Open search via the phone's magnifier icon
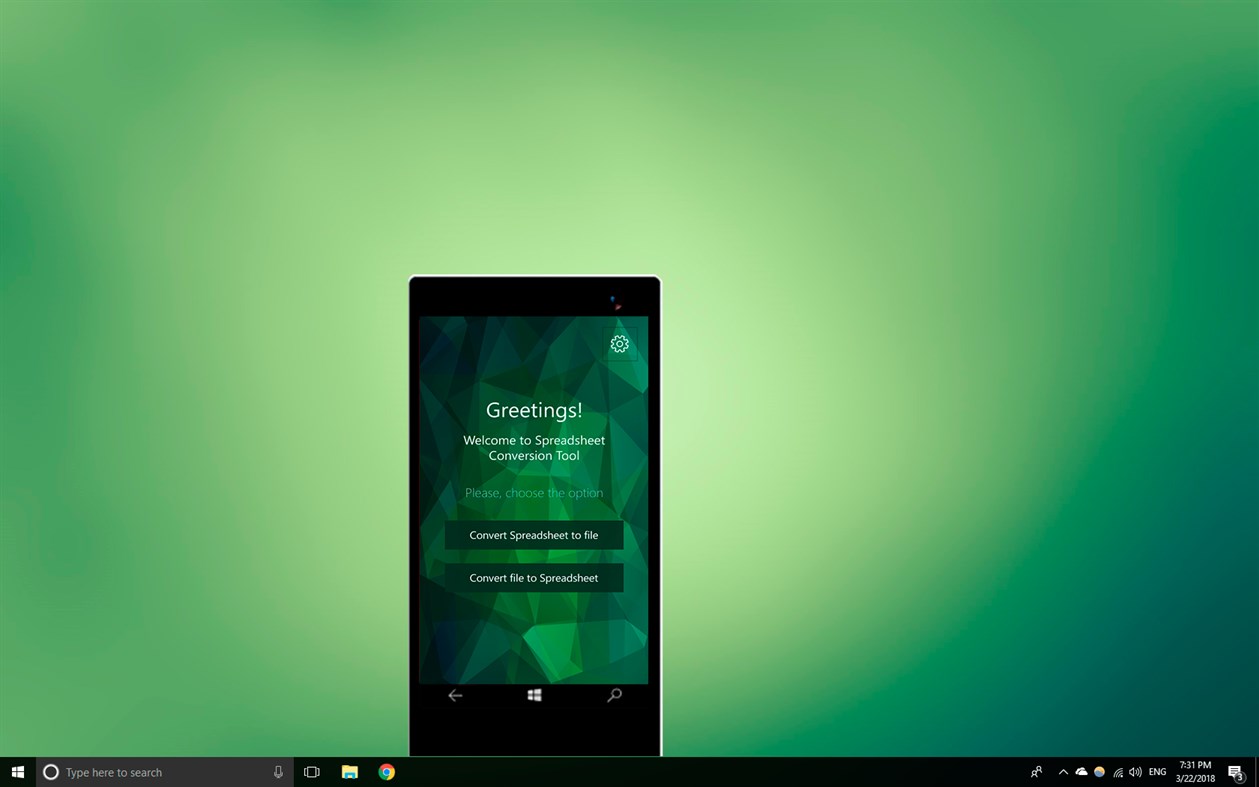Viewport: 1259px width, 787px height. (613, 695)
